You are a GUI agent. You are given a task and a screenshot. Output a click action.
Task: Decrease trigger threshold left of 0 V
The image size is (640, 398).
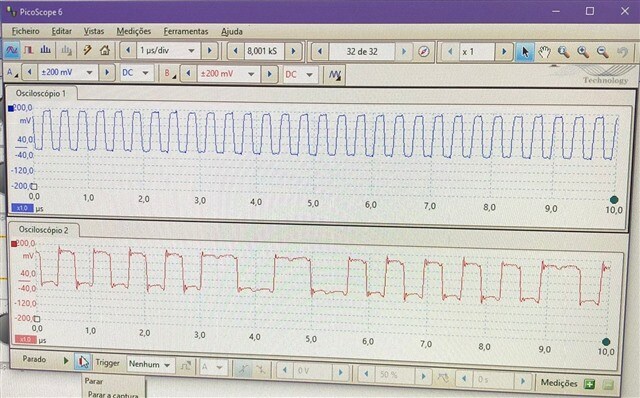coord(285,371)
